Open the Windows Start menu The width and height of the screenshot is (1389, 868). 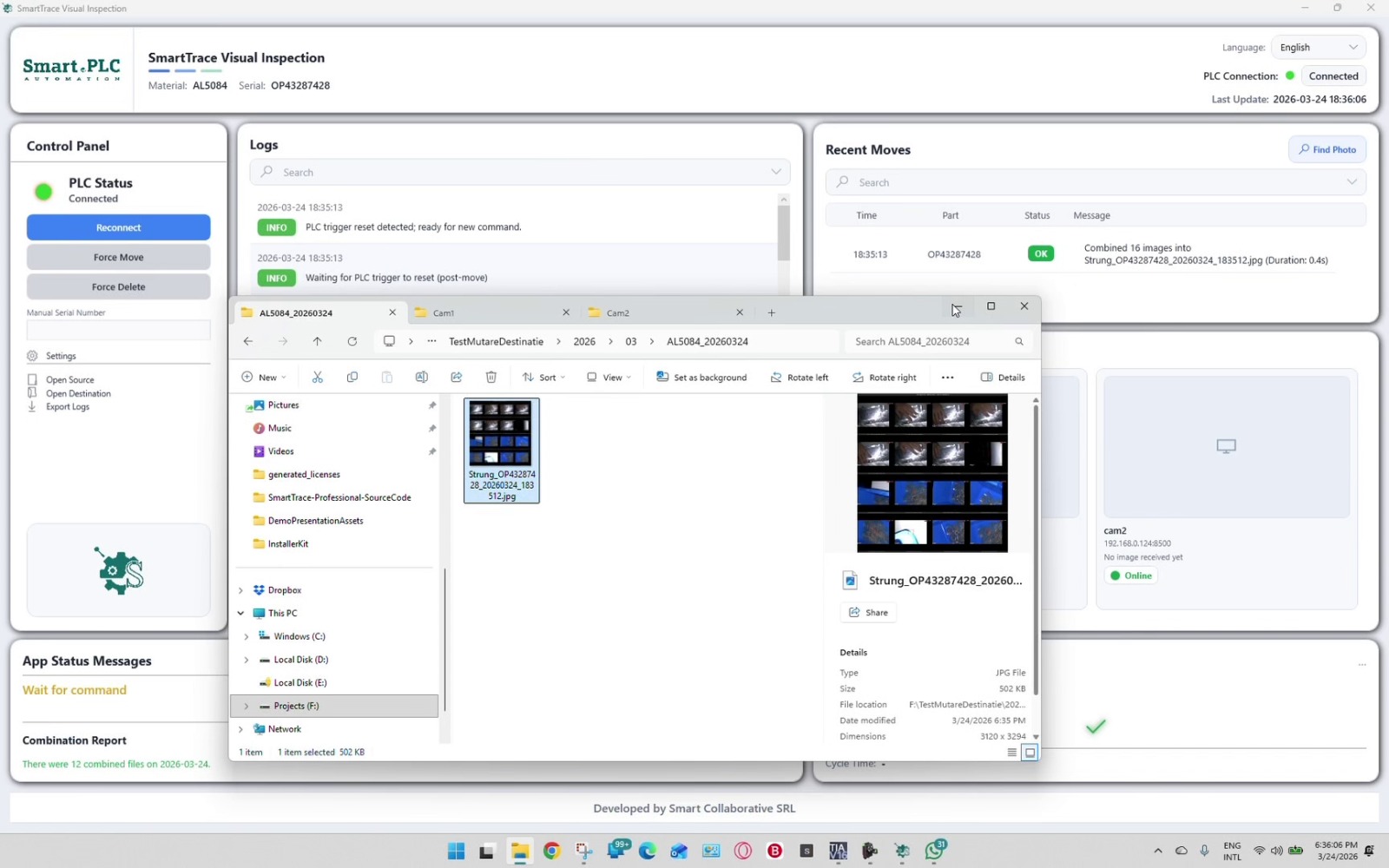point(456,851)
